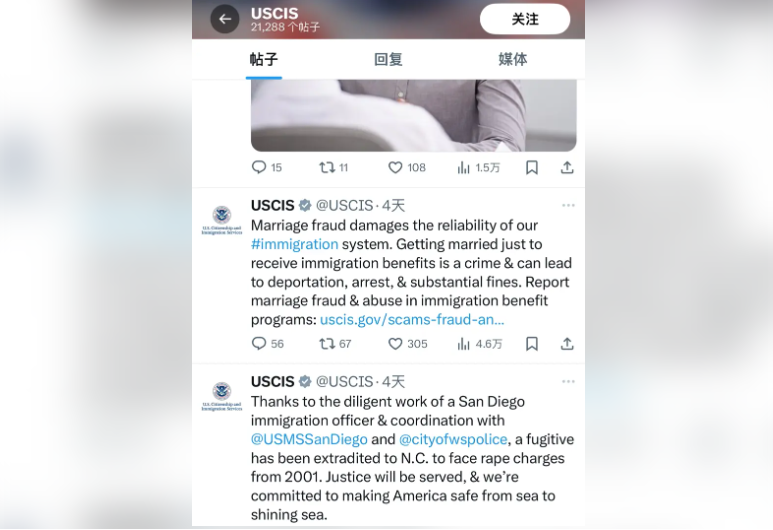Open the 回复 tab
The height and width of the screenshot is (530, 773).
point(388,59)
